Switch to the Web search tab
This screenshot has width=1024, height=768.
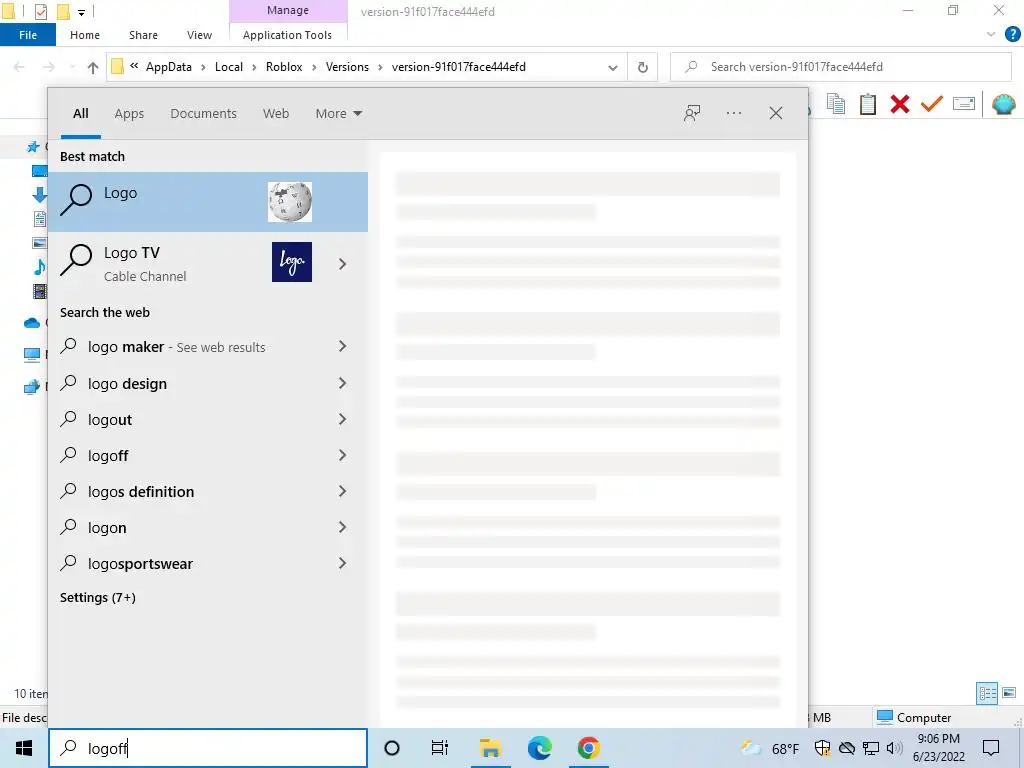[x=276, y=114]
